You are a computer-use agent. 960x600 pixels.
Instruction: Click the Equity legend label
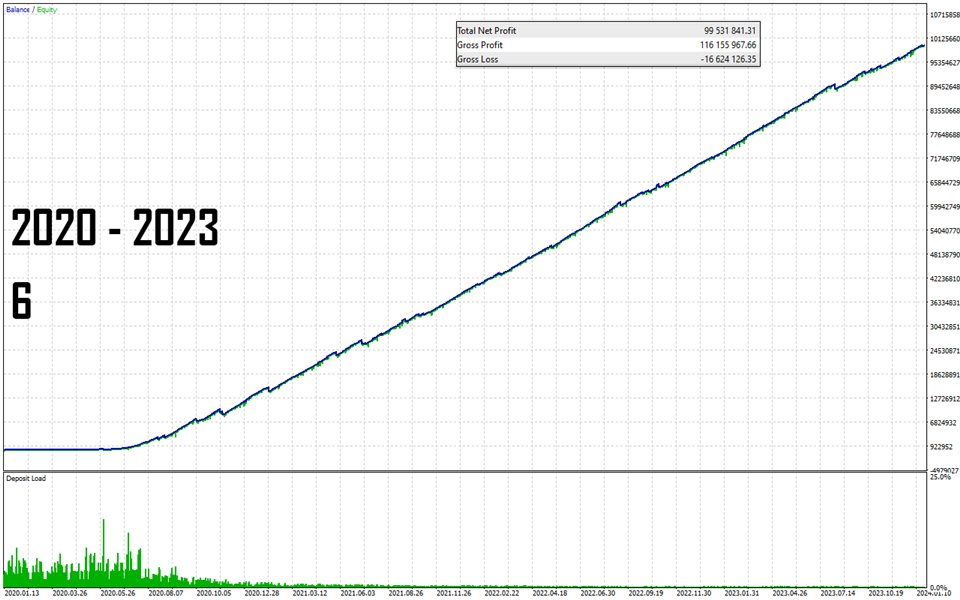48,9
